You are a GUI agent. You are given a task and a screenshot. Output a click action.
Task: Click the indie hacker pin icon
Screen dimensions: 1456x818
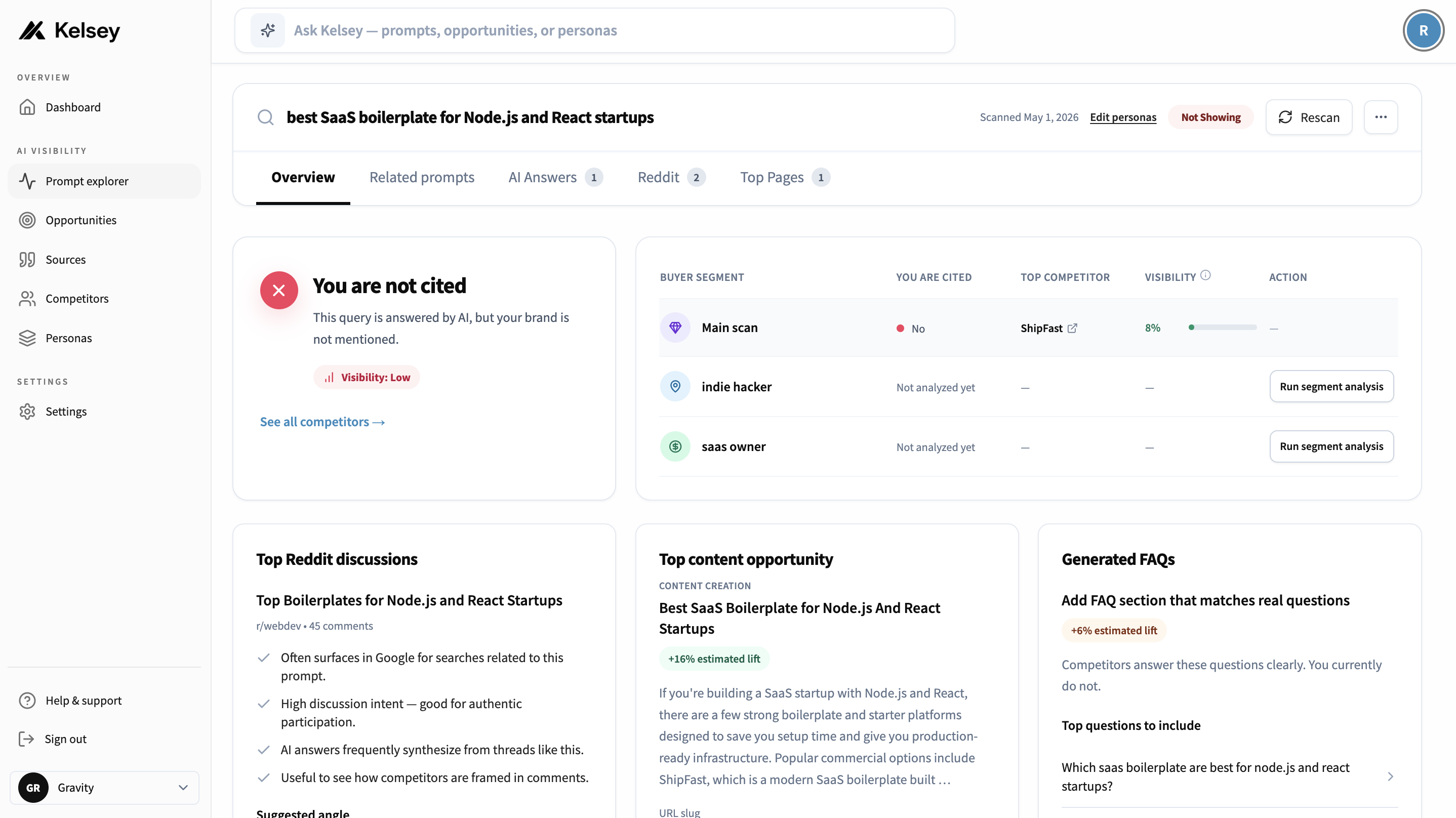pyautogui.click(x=675, y=387)
